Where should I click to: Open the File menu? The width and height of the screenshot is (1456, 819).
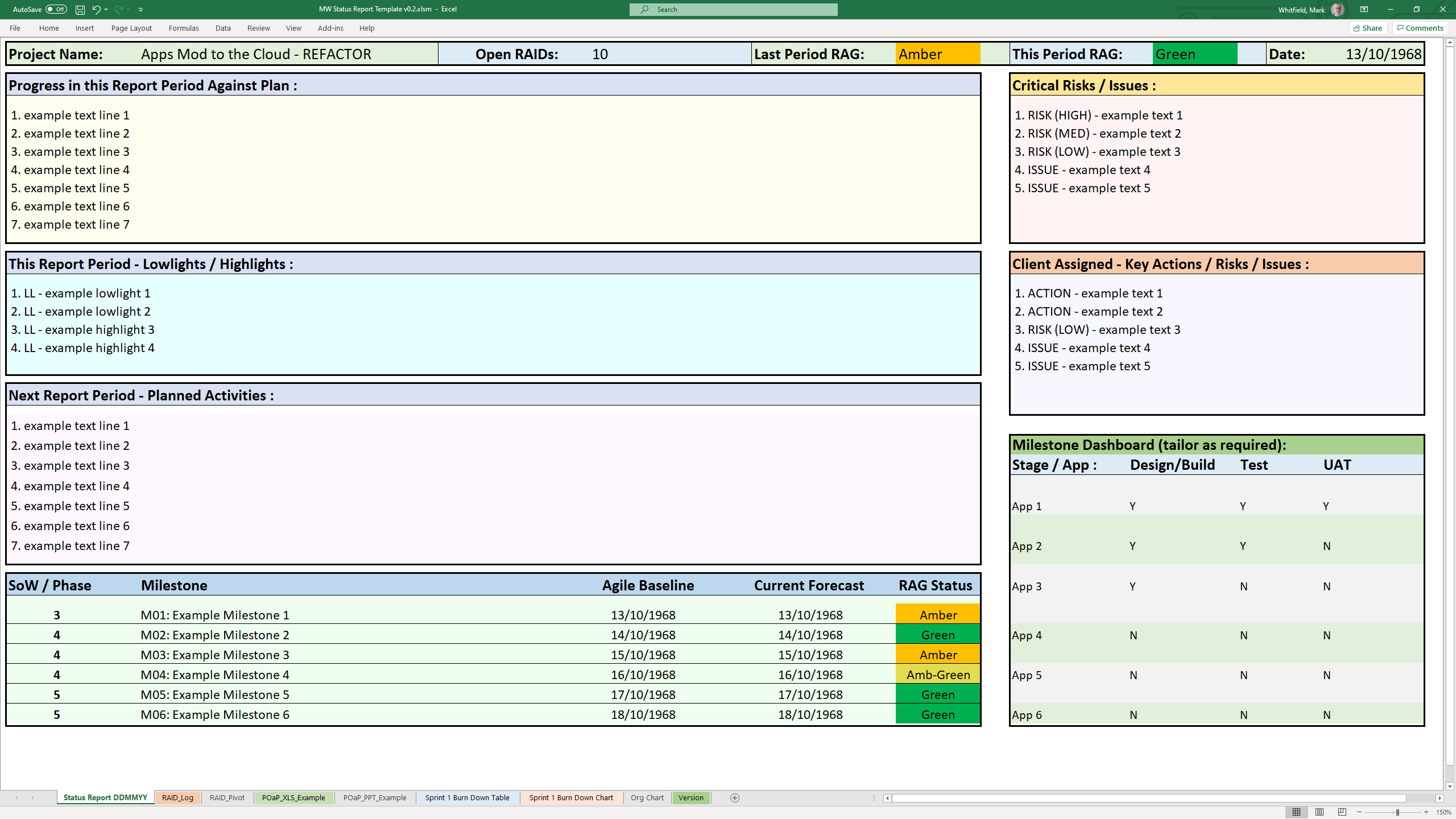point(14,27)
